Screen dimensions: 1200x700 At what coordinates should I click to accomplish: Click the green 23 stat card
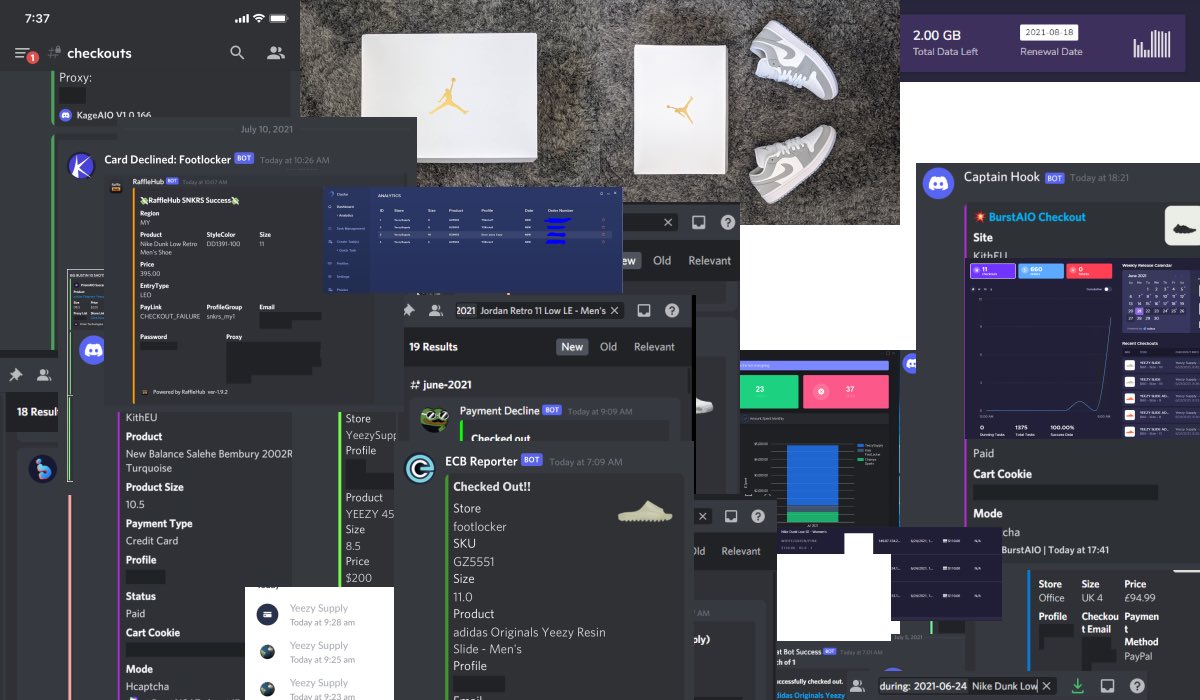769,390
